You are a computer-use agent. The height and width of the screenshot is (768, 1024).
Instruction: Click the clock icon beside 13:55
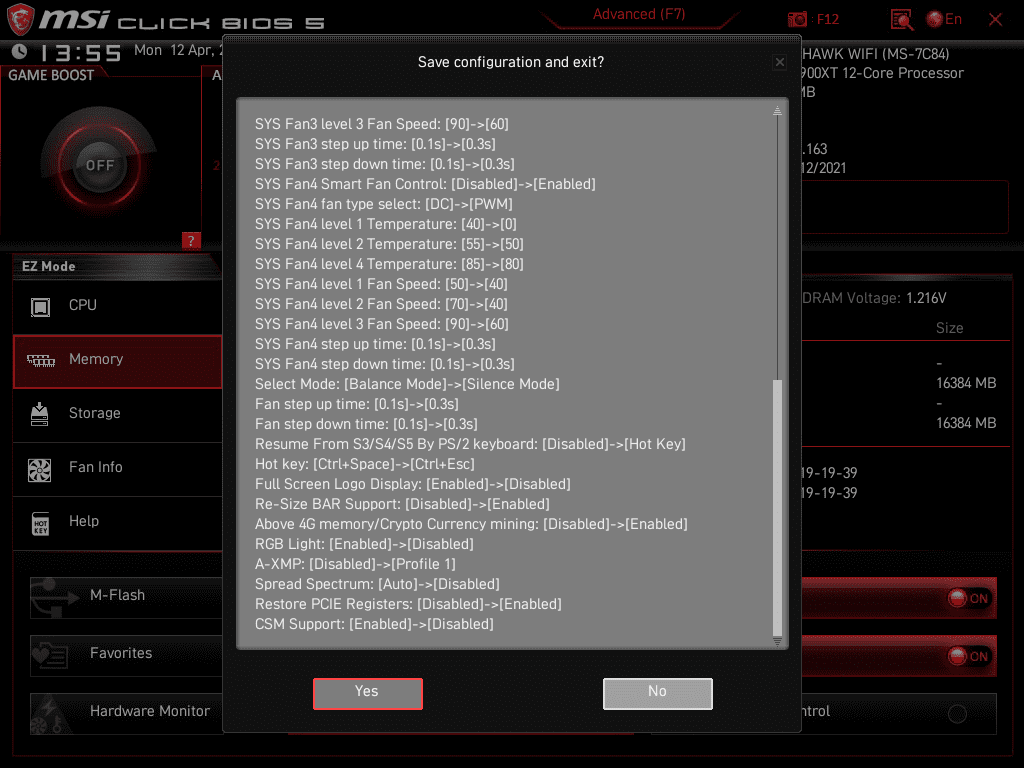coord(20,51)
